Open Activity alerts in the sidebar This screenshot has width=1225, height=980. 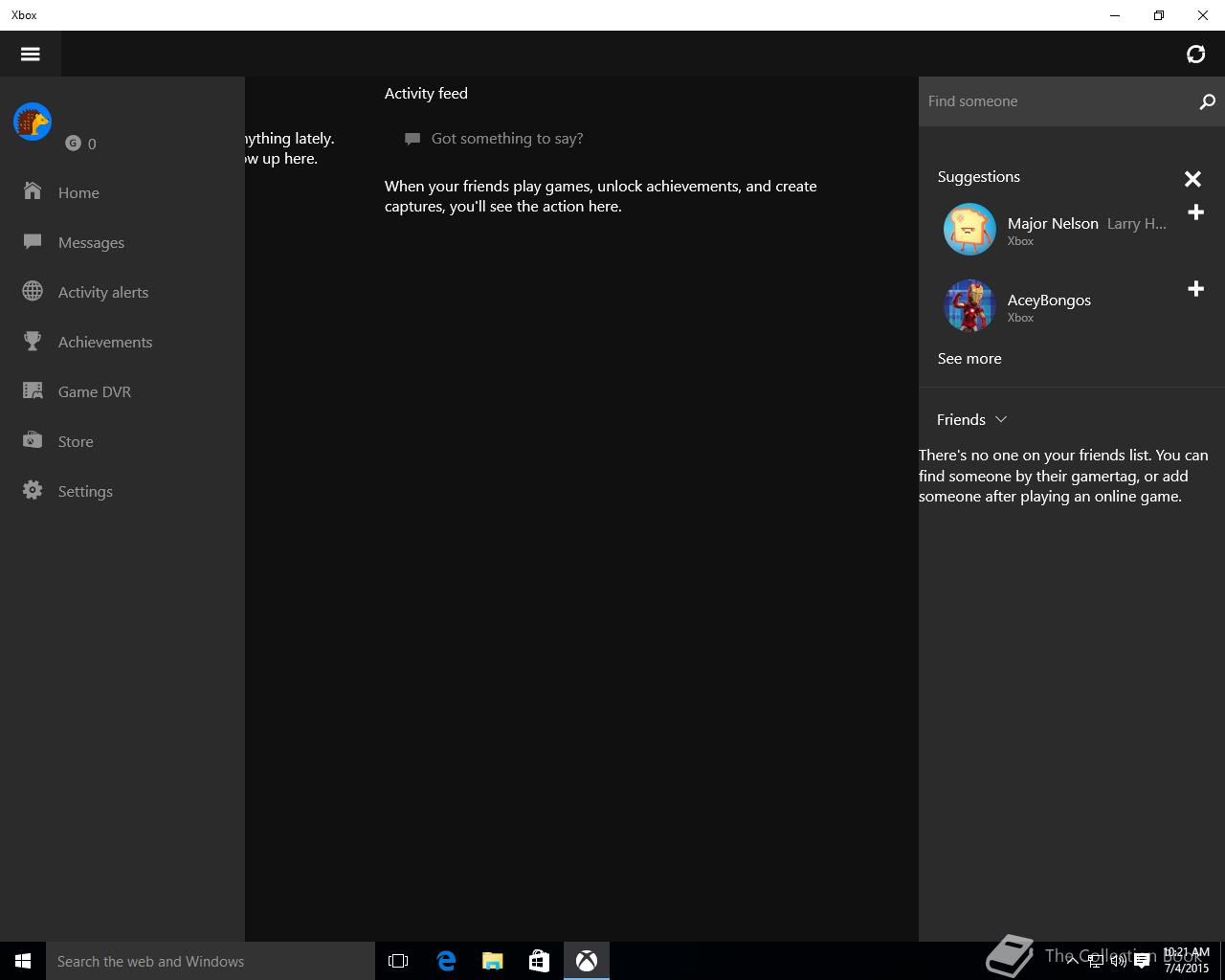122,292
